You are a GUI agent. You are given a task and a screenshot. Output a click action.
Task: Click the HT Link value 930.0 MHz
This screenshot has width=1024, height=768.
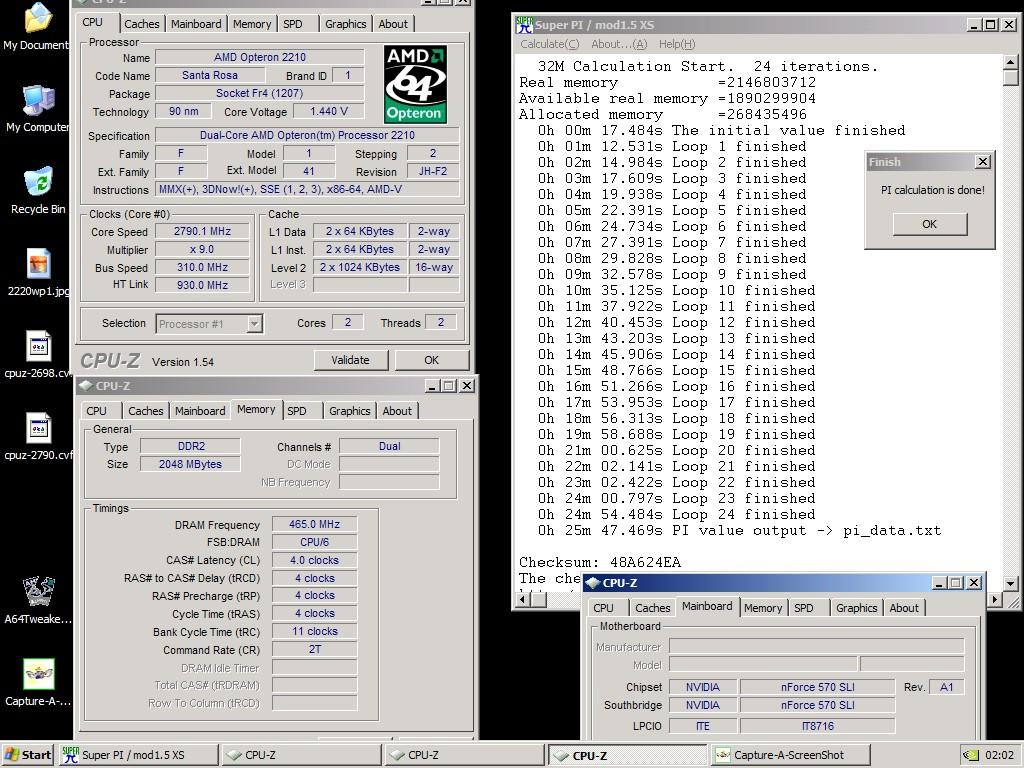pos(202,285)
